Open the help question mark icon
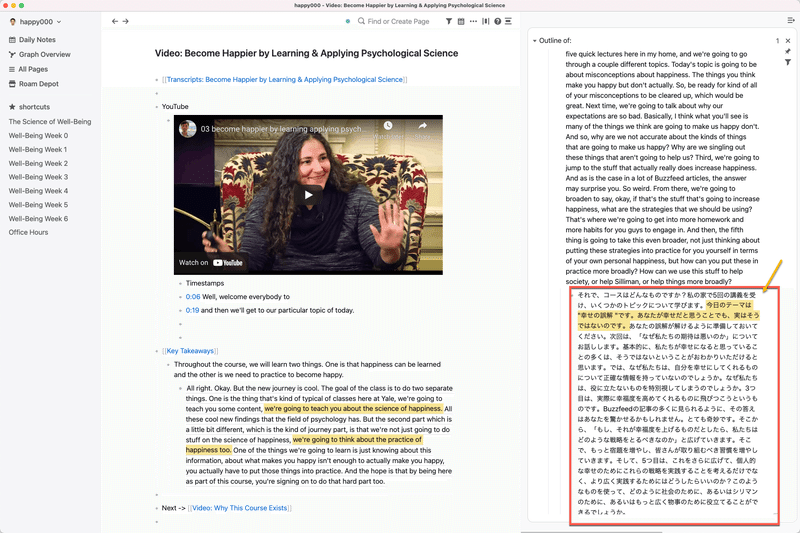Image resolution: width=800 pixels, height=533 pixels. pyautogui.click(x=497, y=21)
